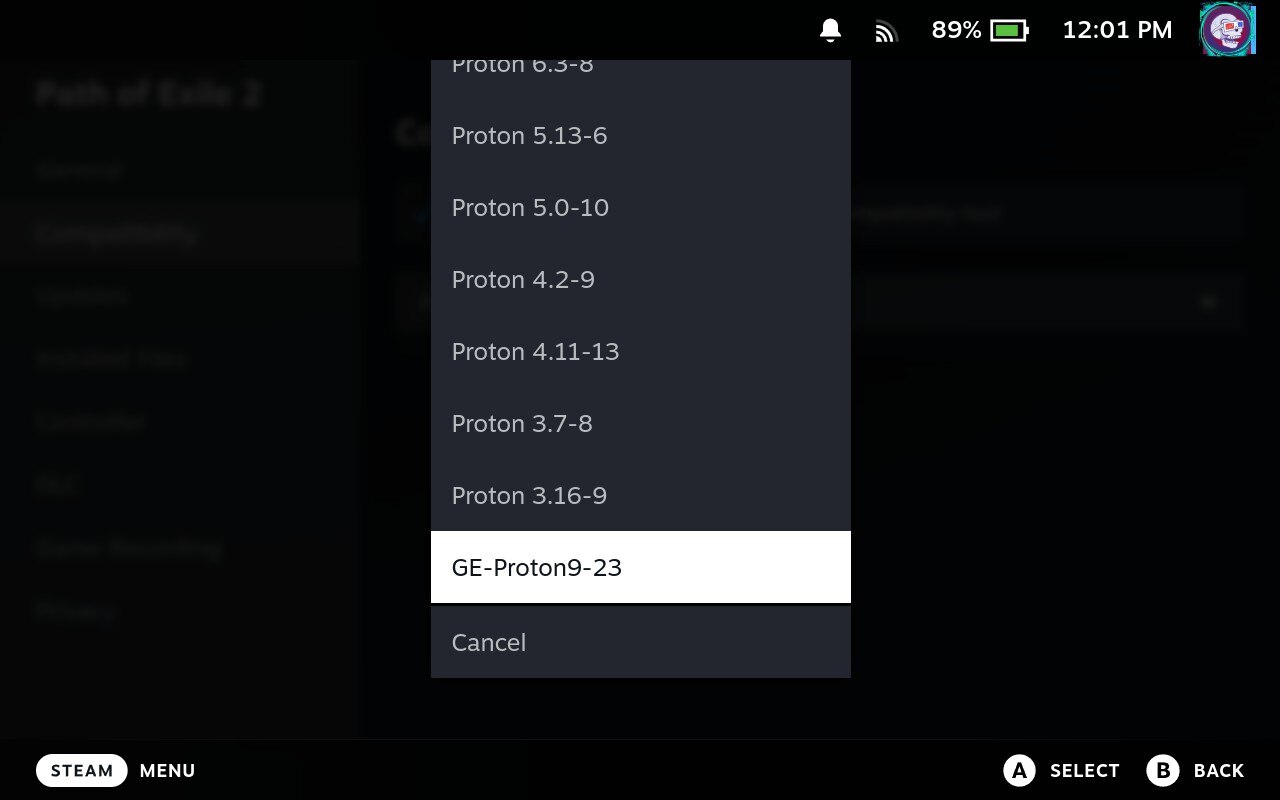Click the clock showing 12:01 PM
This screenshot has height=800, width=1280.
tap(1117, 30)
